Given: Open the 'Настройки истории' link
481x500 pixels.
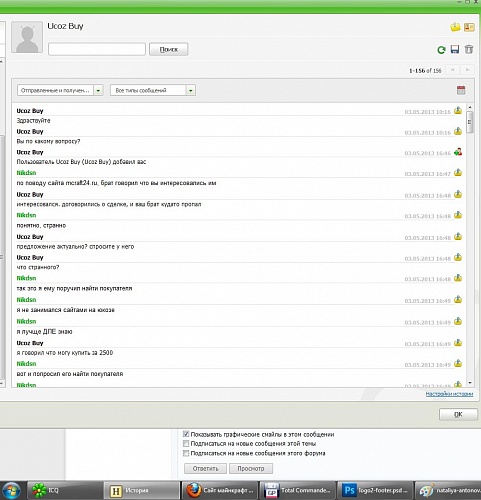Looking at the screenshot, I should click(449, 394).
